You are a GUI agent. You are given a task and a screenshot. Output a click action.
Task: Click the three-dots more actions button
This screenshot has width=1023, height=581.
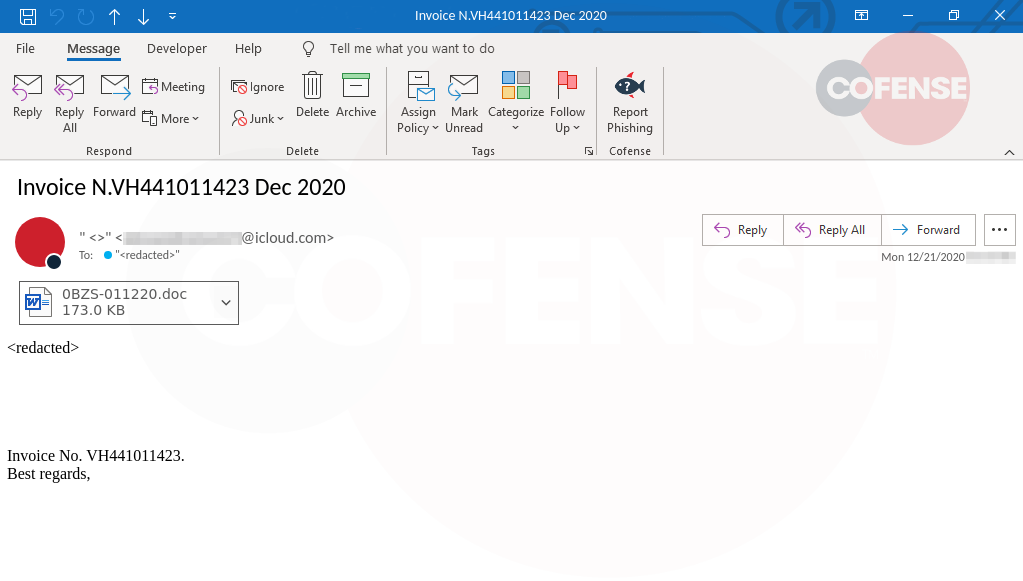(x=999, y=230)
